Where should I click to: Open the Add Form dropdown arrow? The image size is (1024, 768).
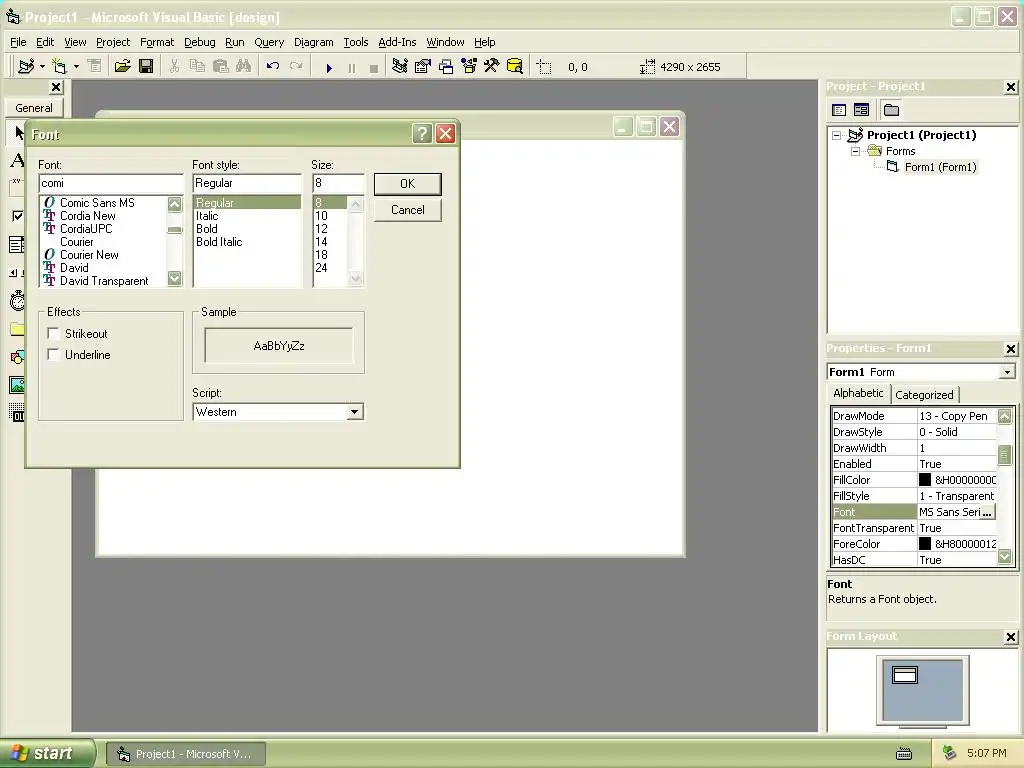click(76, 67)
